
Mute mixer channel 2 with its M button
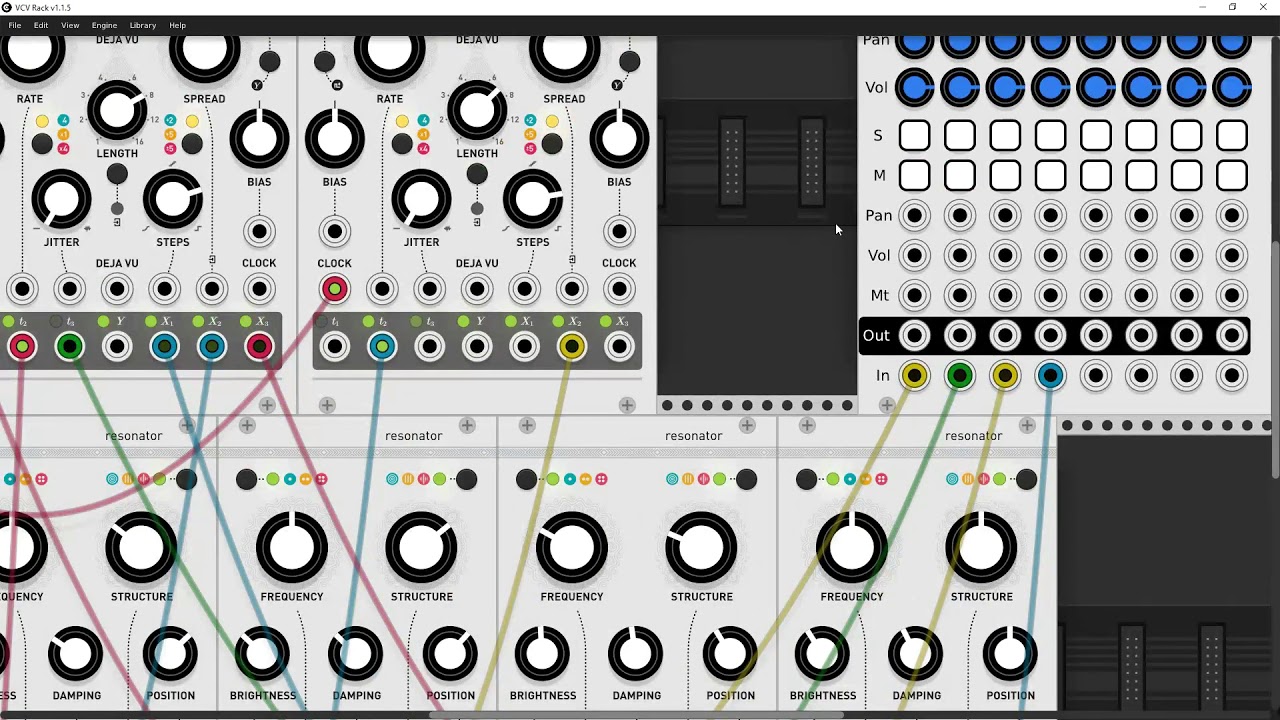(960, 175)
